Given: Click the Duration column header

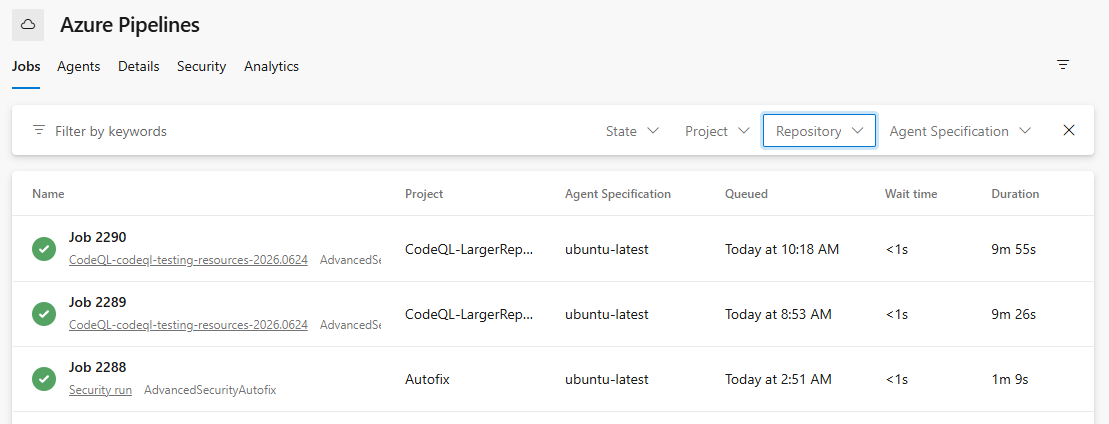Looking at the screenshot, I should [1015, 193].
